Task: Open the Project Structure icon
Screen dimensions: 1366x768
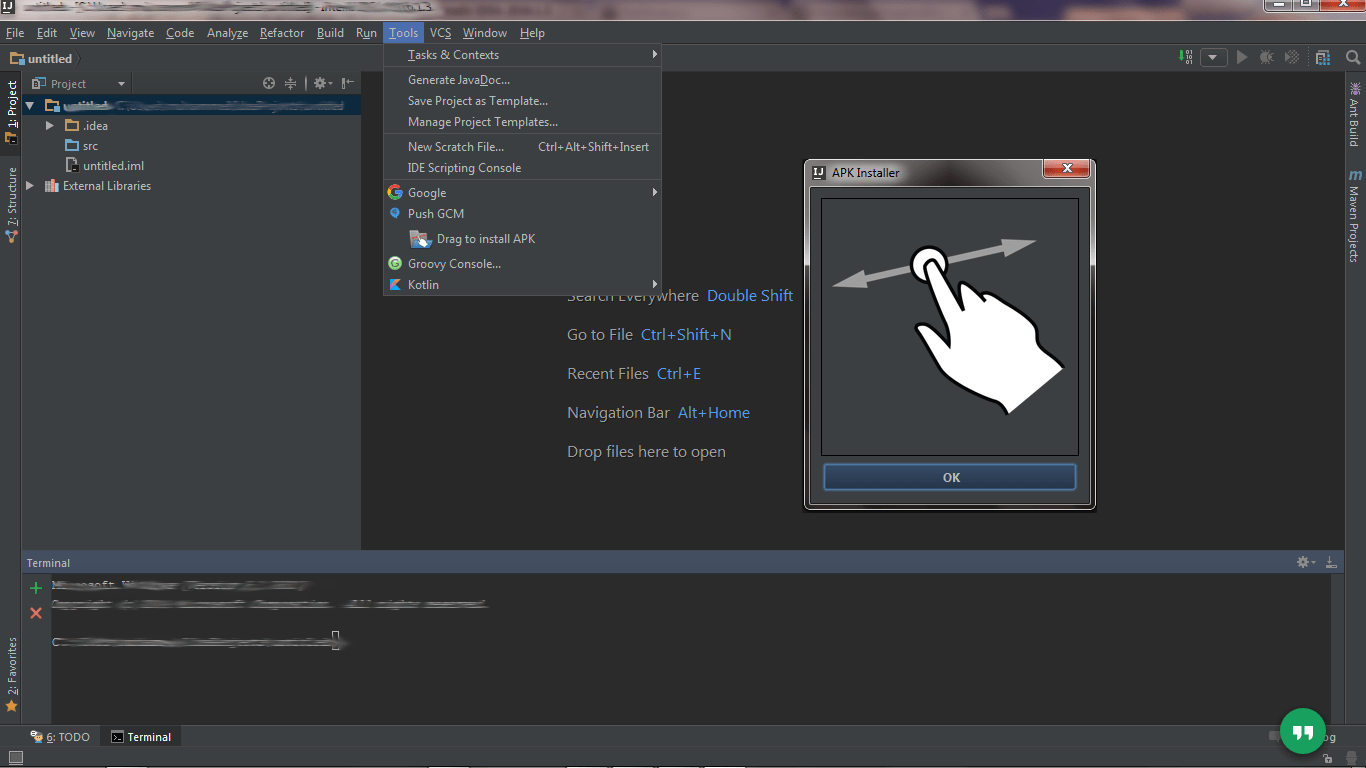Action: 1324,58
